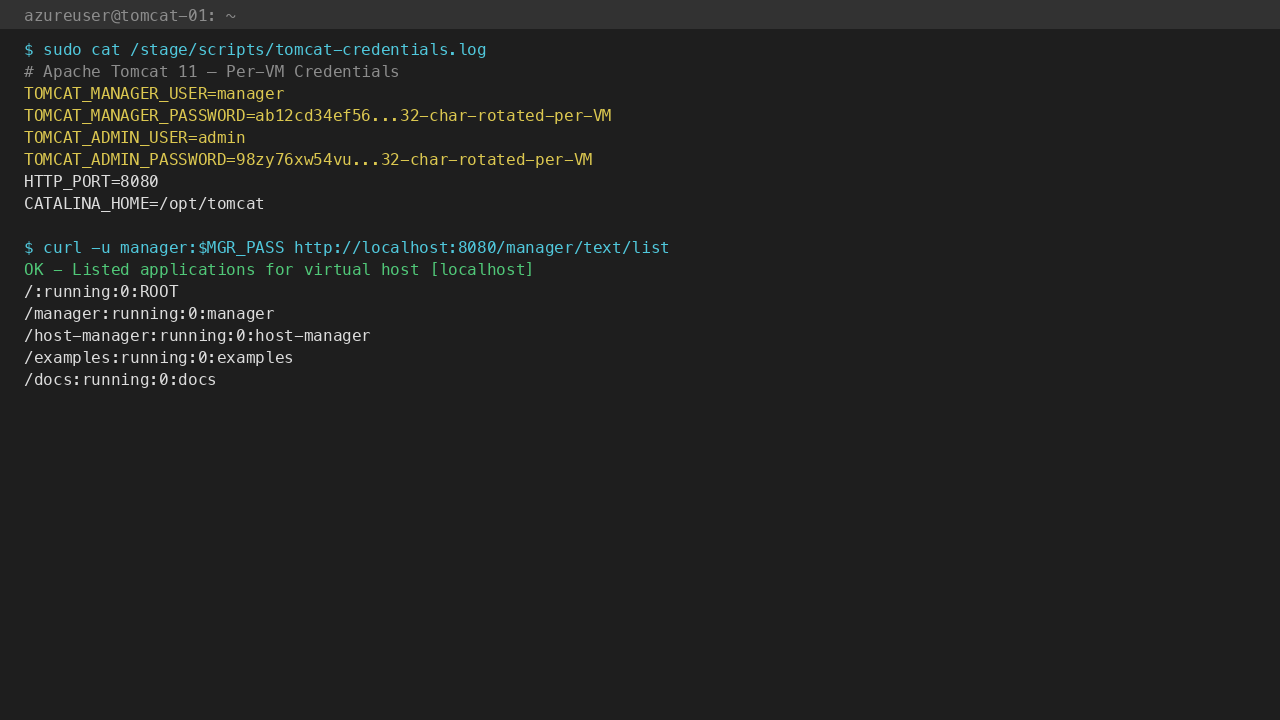Select the TOMCAT_ADMIN_USER=admin line
Image resolution: width=1280 pixels, height=720 pixels.
pos(135,138)
